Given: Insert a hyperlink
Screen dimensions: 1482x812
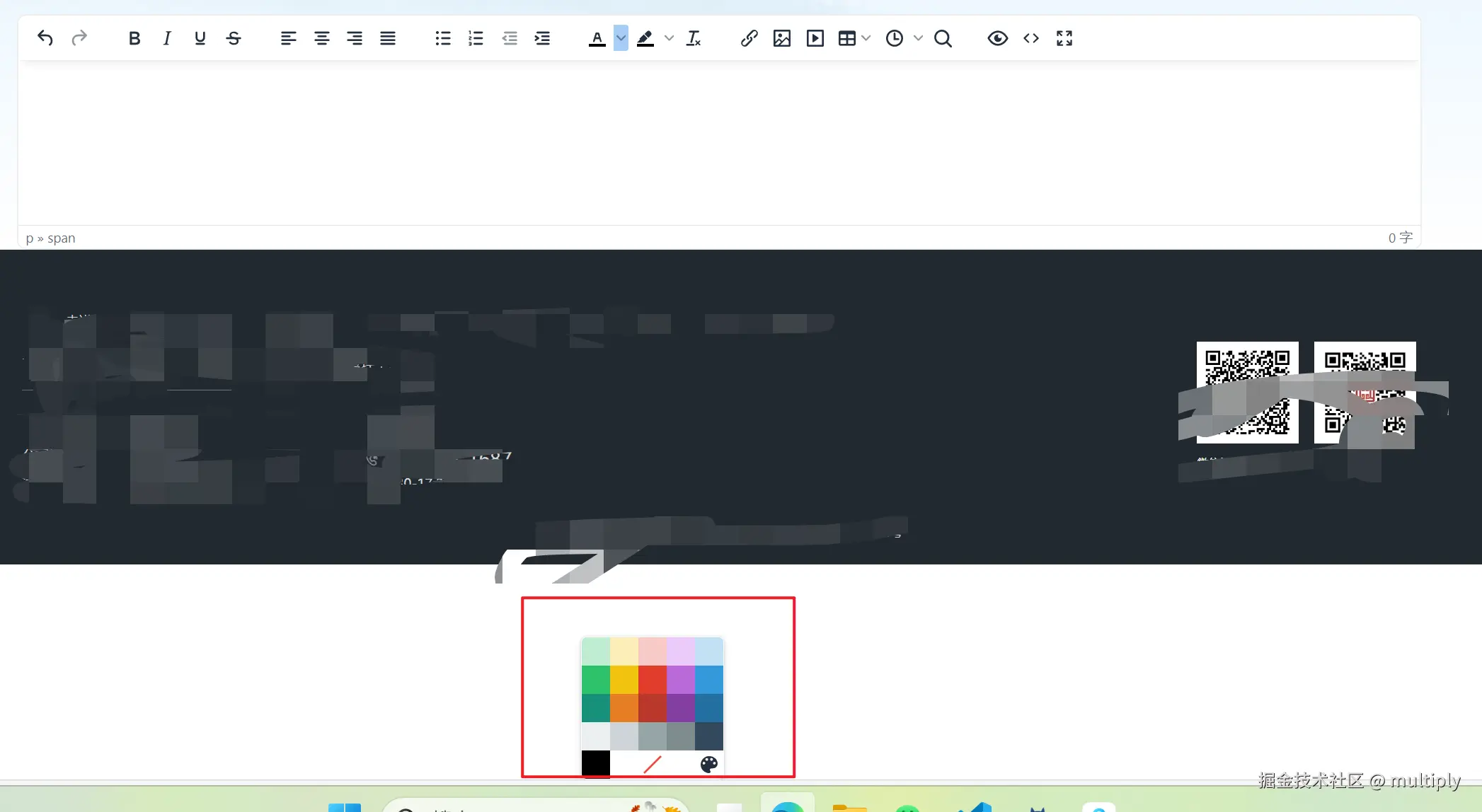Looking at the screenshot, I should click(749, 38).
